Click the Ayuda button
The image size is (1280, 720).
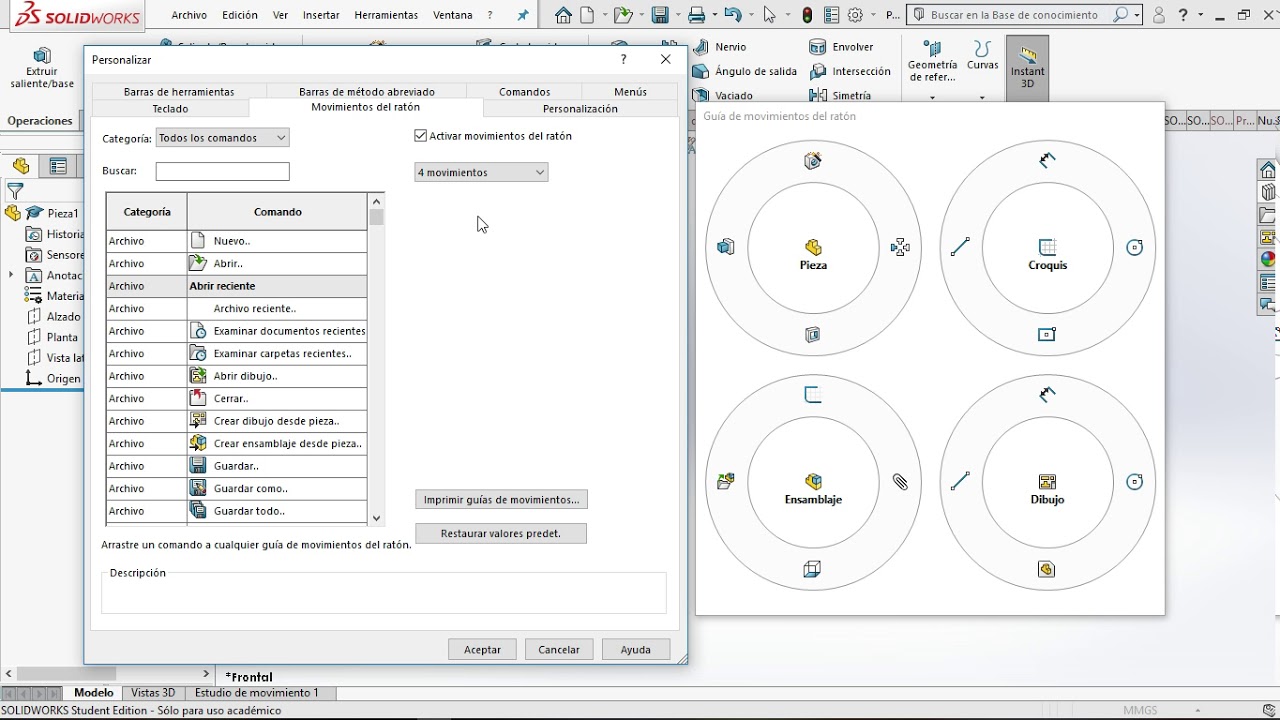coord(636,649)
